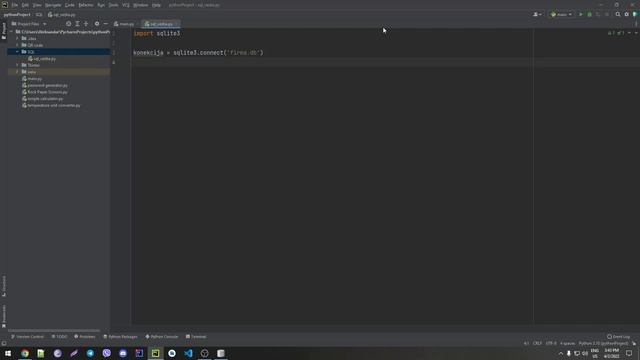
Task: Open the Navigate menu
Action: pyautogui.click(x=53, y=5)
